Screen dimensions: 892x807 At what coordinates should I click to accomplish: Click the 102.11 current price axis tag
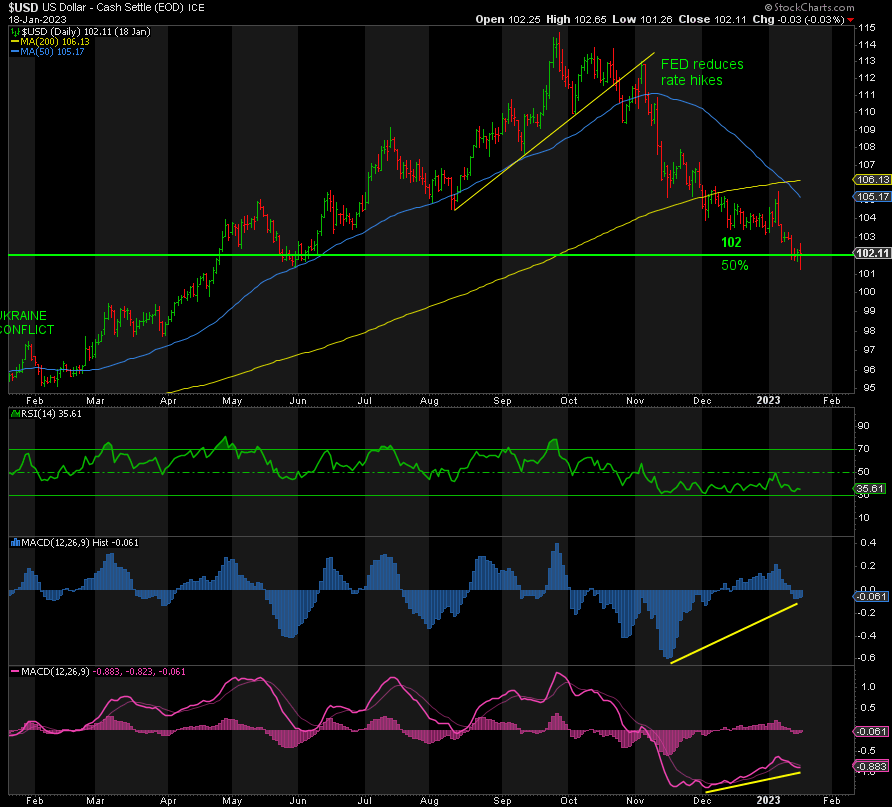click(871, 255)
